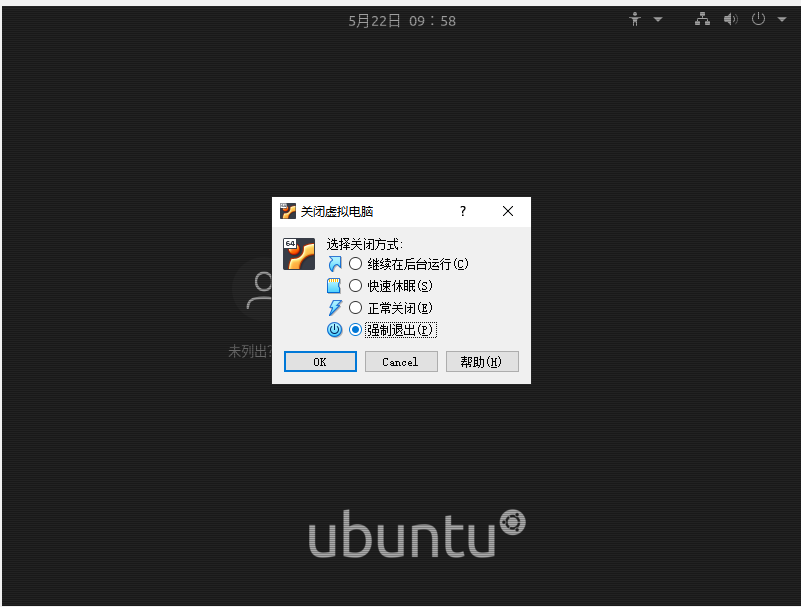Image resolution: width=801 pixels, height=607 pixels.
Task: Click the Cancel button
Action: coord(401,362)
